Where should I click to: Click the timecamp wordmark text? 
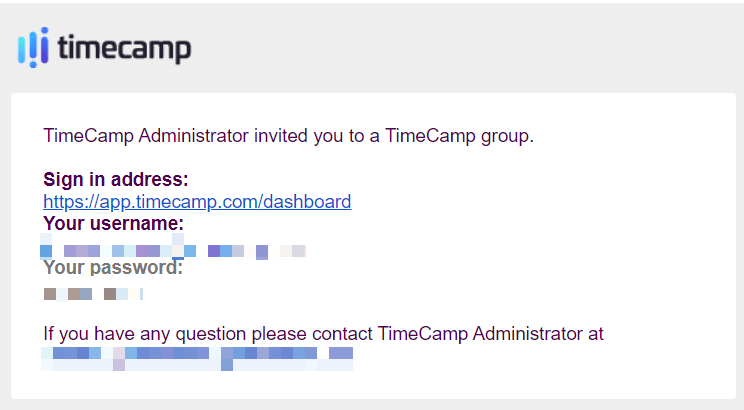tap(124, 48)
